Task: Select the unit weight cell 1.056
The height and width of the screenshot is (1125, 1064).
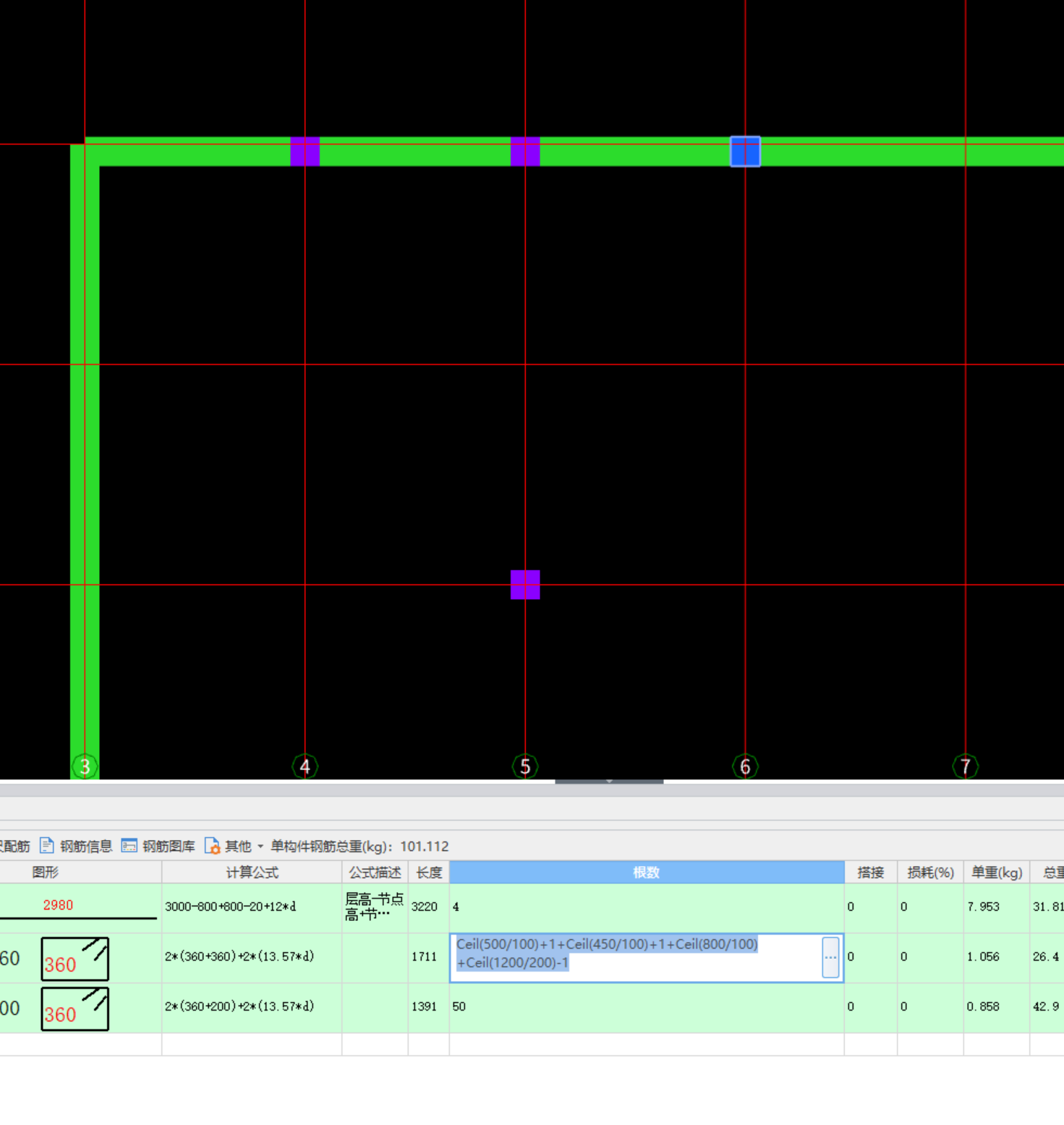Action: point(997,957)
